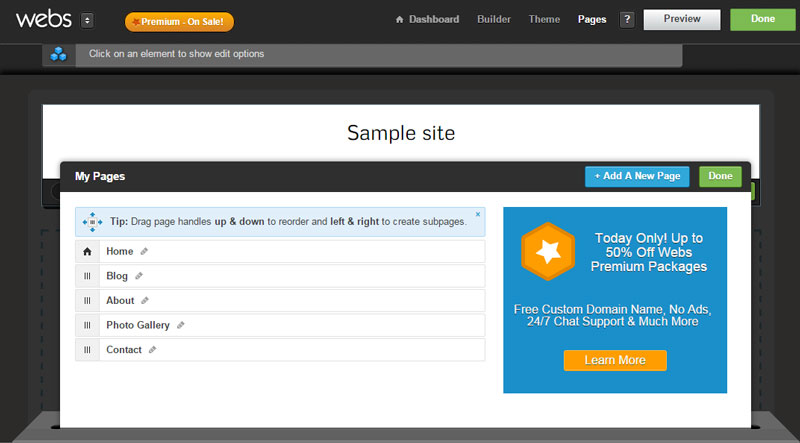Click the Contact page drag handle
This screenshot has height=443, width=800.
(x=87, y=350)
